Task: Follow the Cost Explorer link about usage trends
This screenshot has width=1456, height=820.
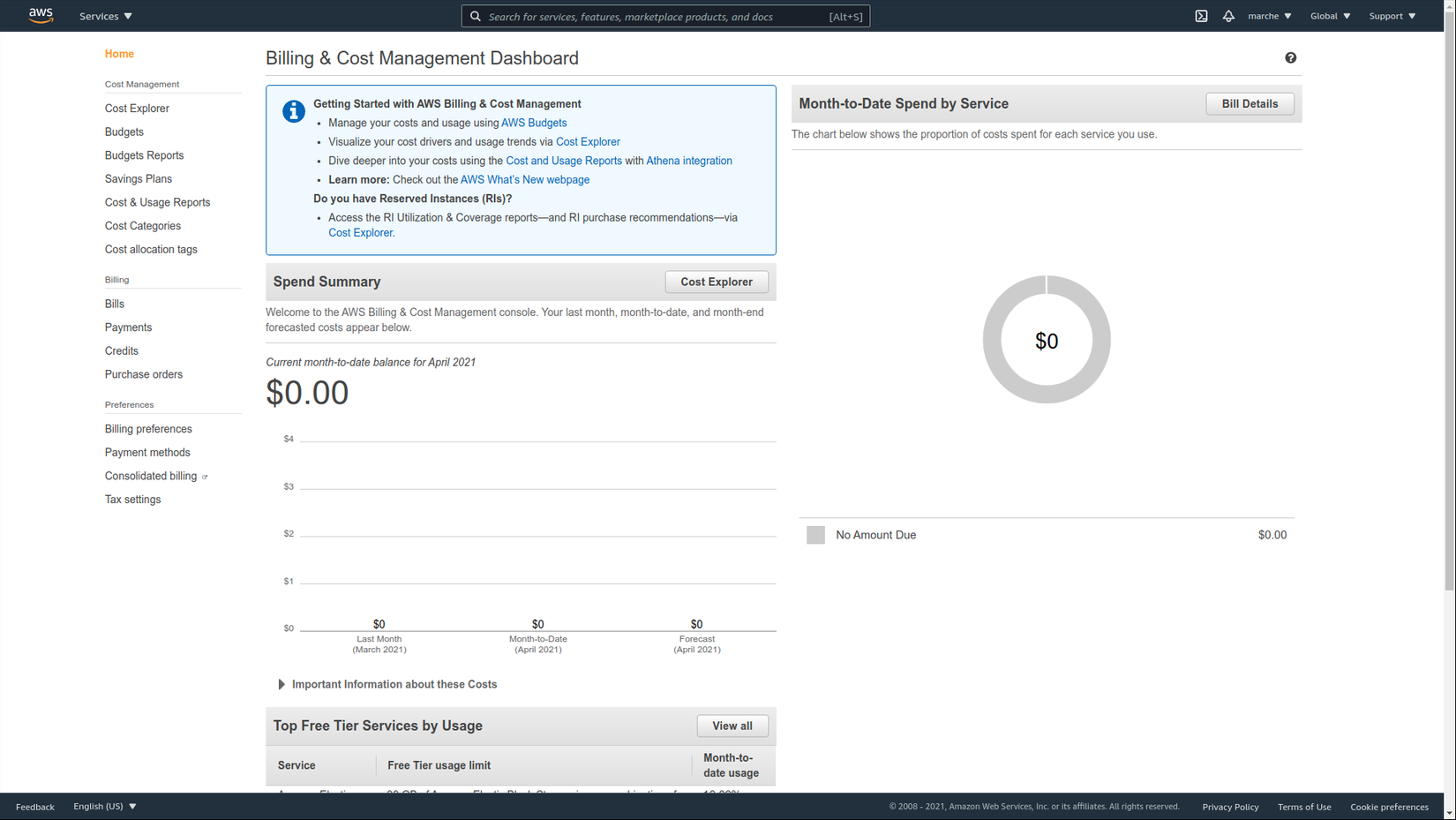Action: (x=588, y=142)
